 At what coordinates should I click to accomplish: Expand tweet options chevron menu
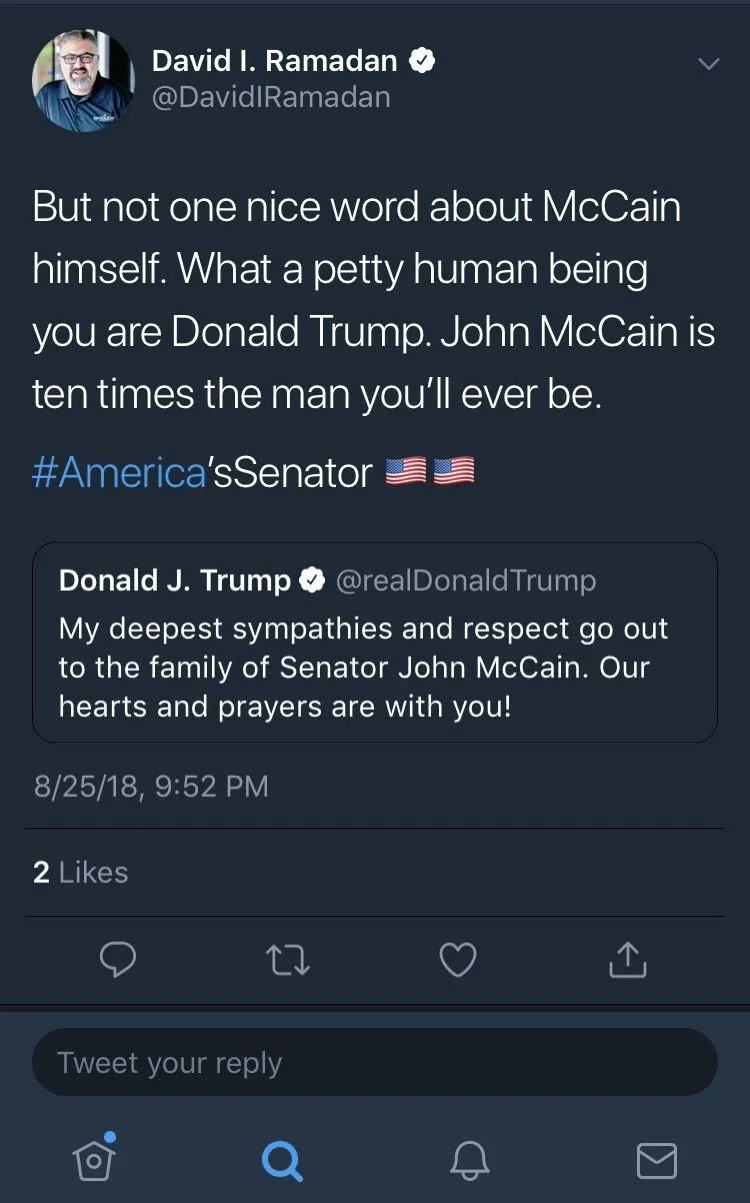(708, 64)
